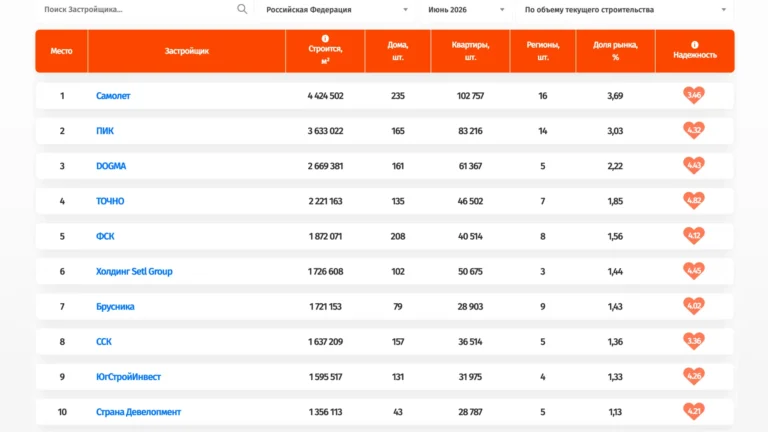The image size is (768, 432).
Task: Click ПИК reliability heart 4.32
Action: (x=694, y=130)
